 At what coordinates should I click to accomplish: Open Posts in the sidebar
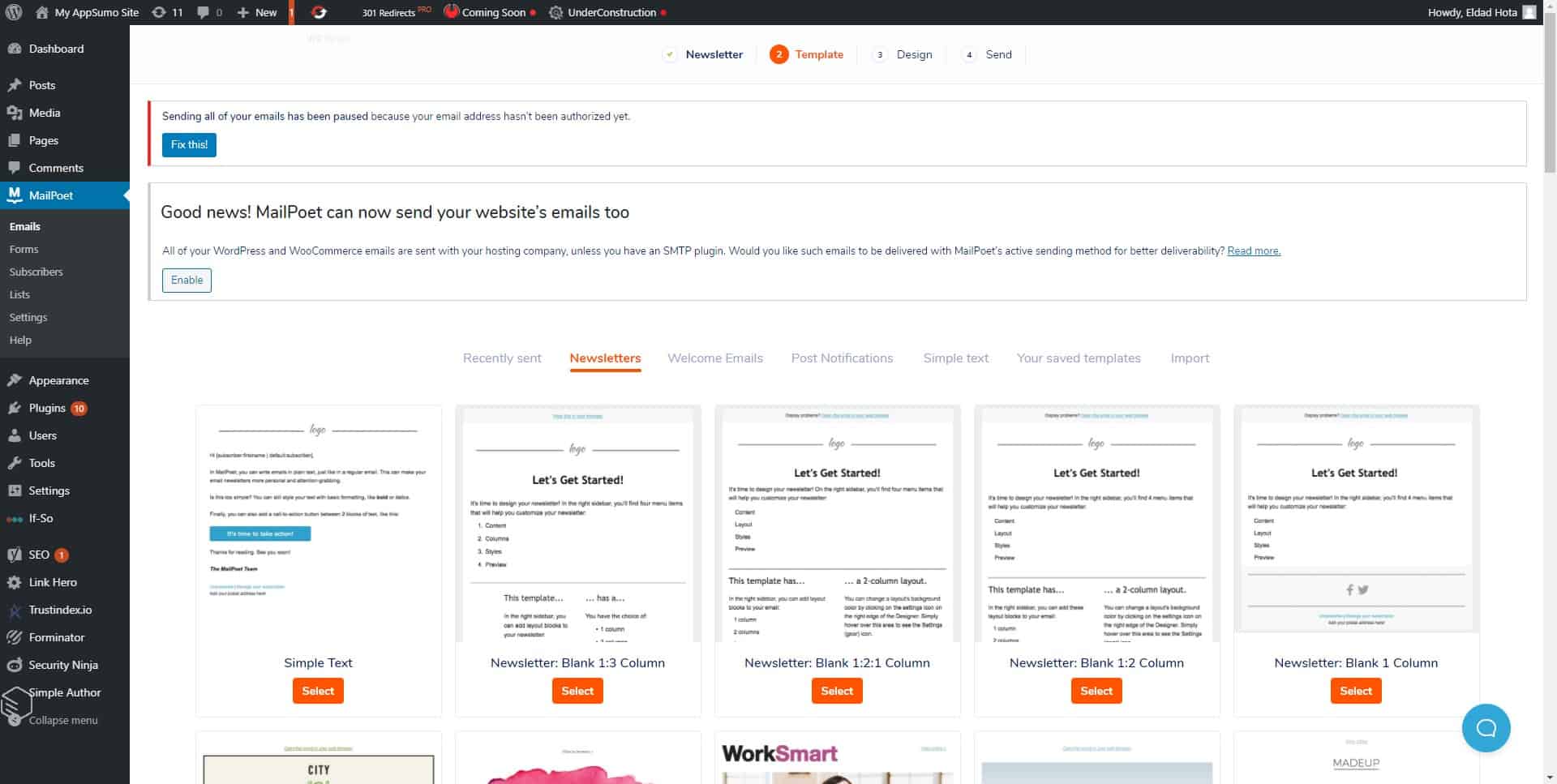point(65,85)
